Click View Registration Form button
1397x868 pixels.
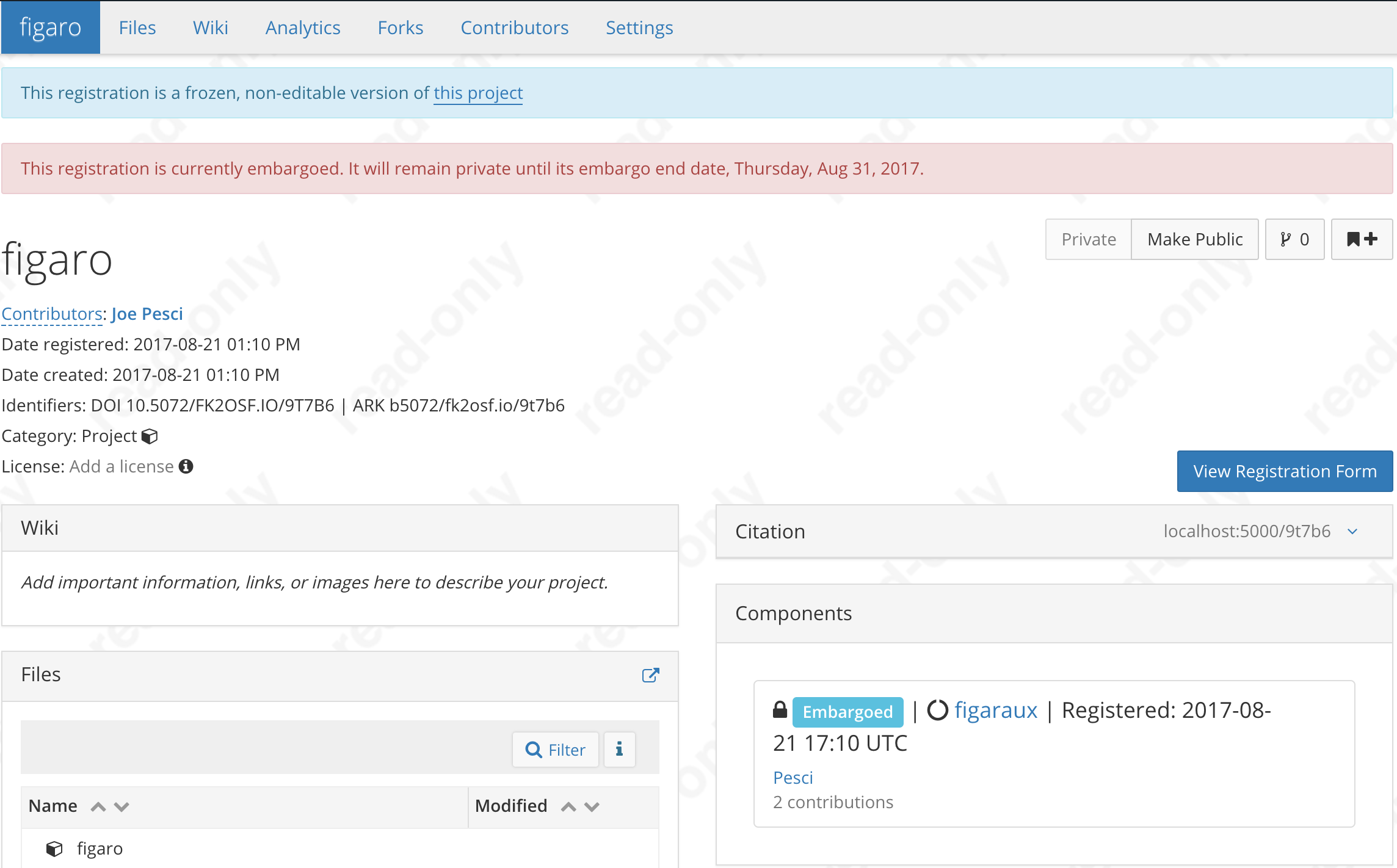(x=1285, y=471)
